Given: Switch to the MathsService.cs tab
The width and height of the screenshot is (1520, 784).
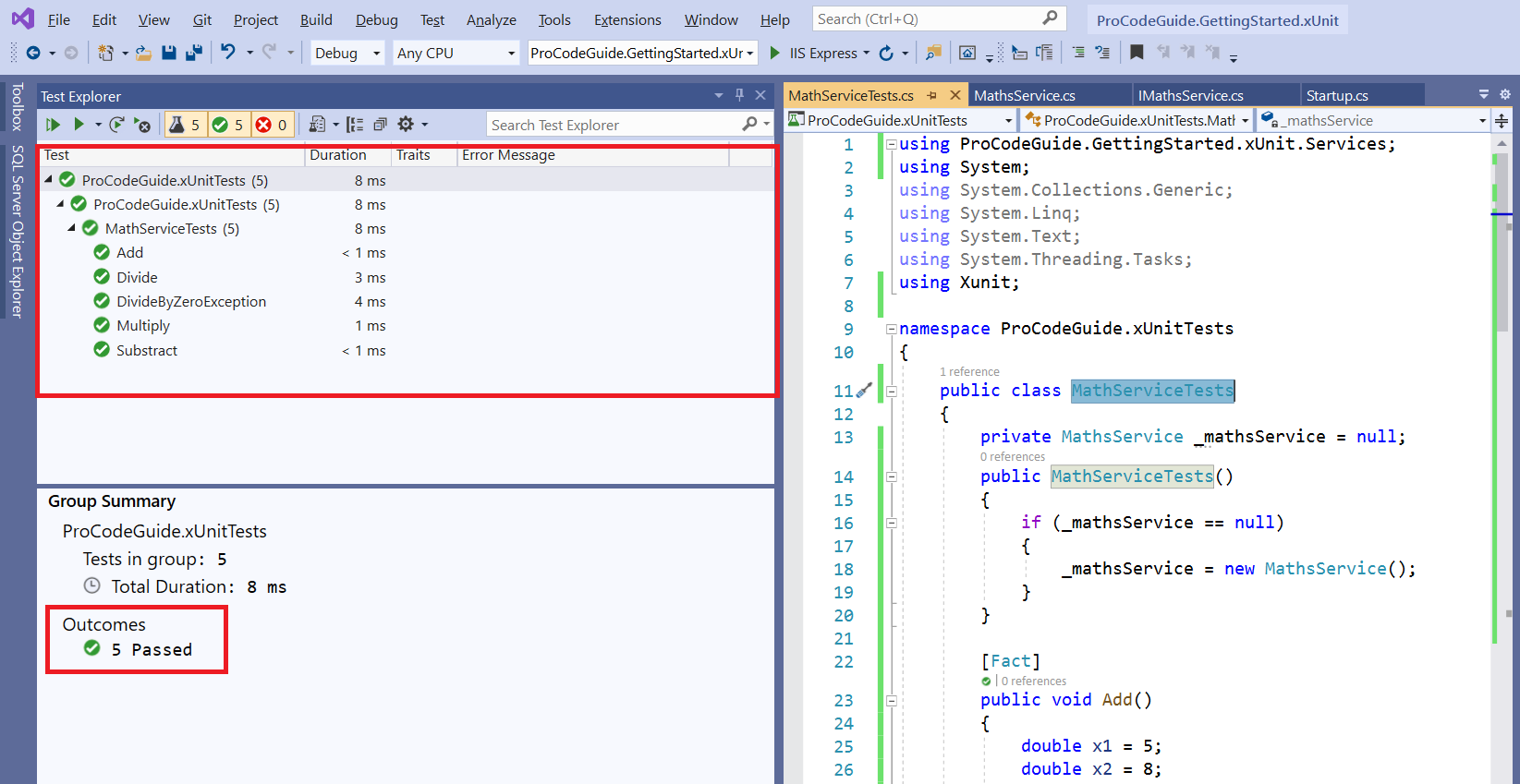Looking at the screenshot, I should click(1024, 95).
